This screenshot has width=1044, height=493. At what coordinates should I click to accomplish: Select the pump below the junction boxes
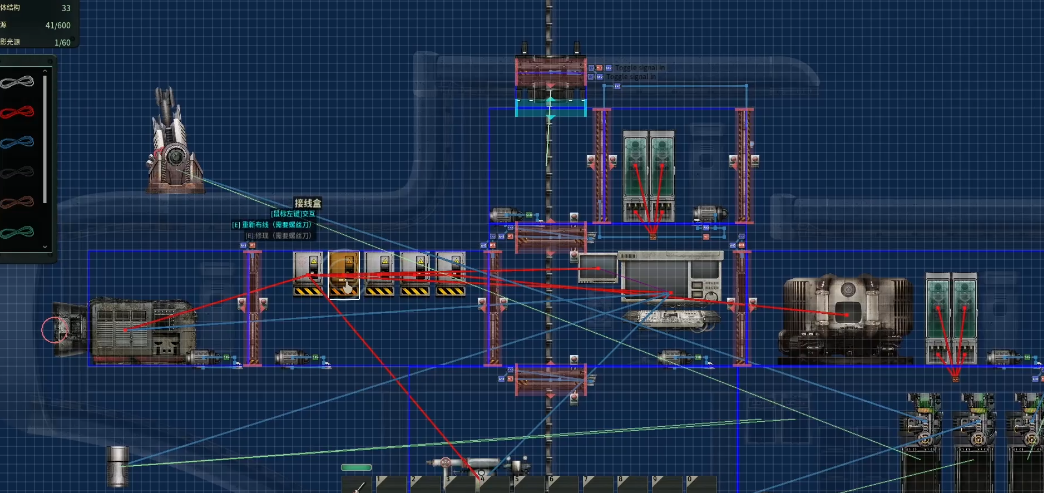click(x=293, y=358)
